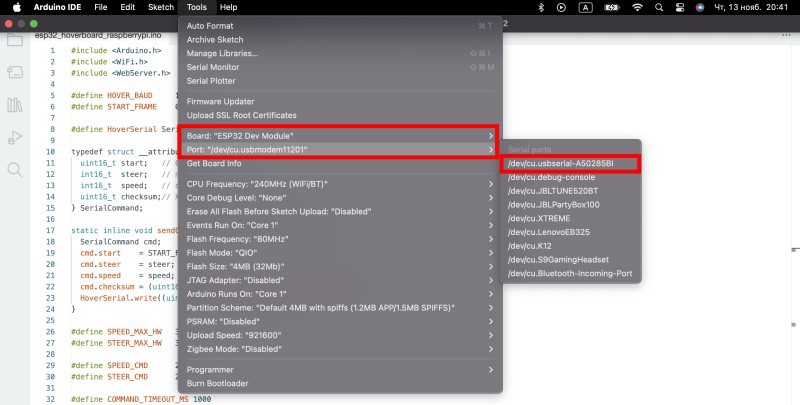Screen dimensions: 800x405
Task: Expand Zigbee Mode "Disabled" submenu
Action: (340, 349)
